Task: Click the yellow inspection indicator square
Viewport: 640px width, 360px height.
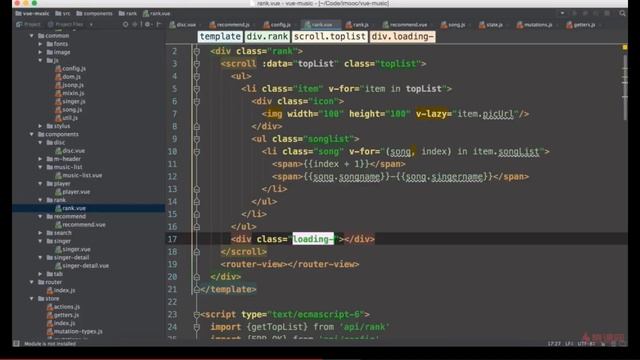Action: [624, 48]
